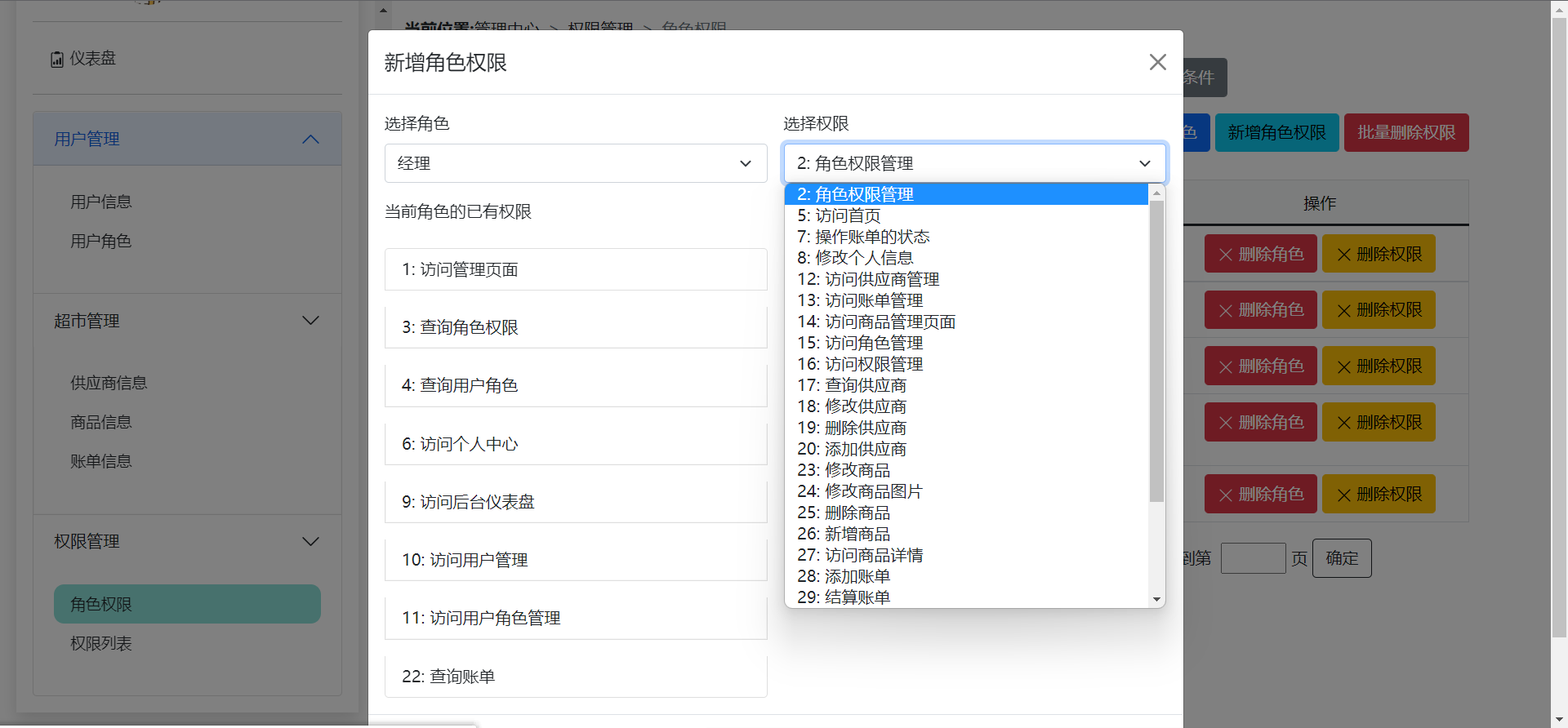Click 删除权限 in the last table row
Image resolution: width=1568 pixels, height=728 pixels.
1379,494
